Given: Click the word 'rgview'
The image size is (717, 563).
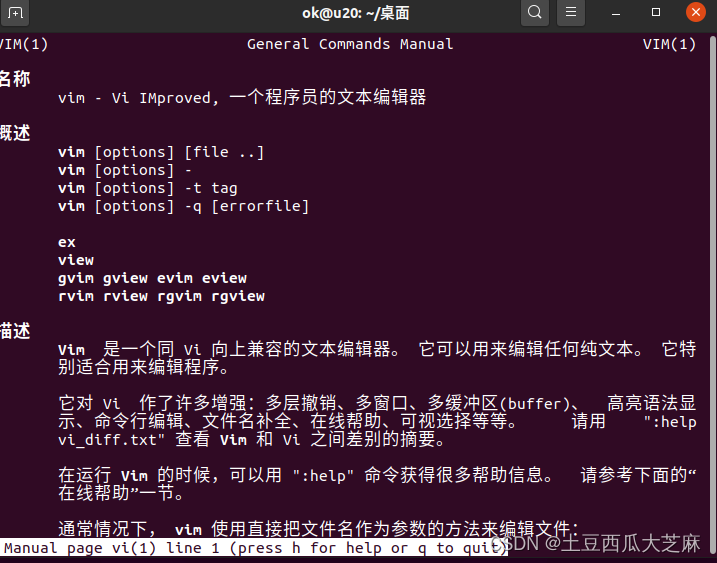Looking at the screenshot, I should (x=238, y=296).
